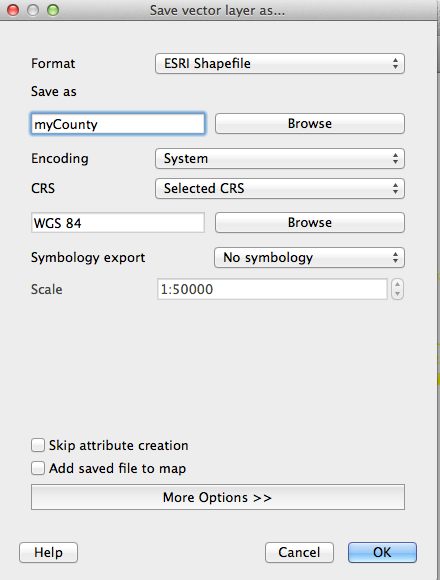This screenshot has height=580, width=440.
Task: Click the green zoom window button
Action: click(x=53, y=10)
